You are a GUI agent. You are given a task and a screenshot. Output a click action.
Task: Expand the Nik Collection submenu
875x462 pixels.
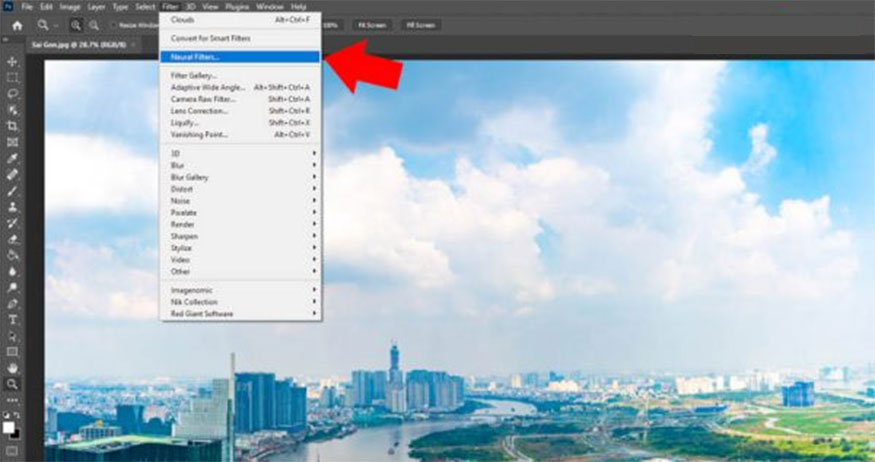click(240, 301)
